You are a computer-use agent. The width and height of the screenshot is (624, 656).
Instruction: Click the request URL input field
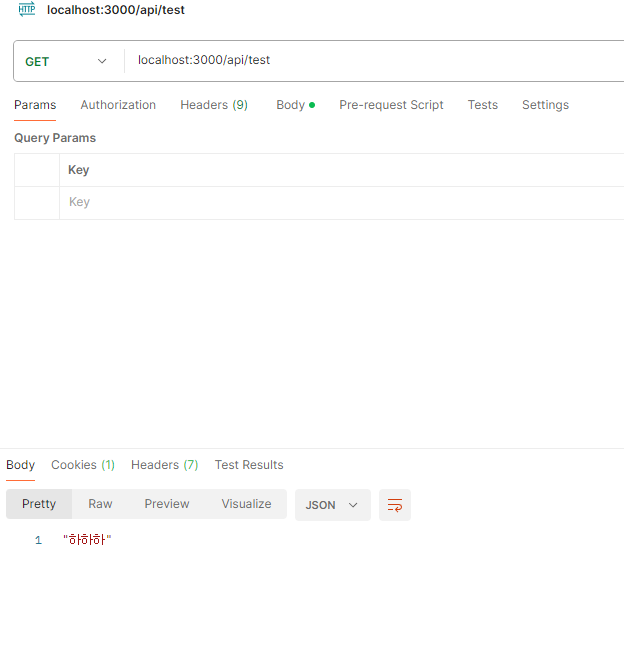[376, 60]
